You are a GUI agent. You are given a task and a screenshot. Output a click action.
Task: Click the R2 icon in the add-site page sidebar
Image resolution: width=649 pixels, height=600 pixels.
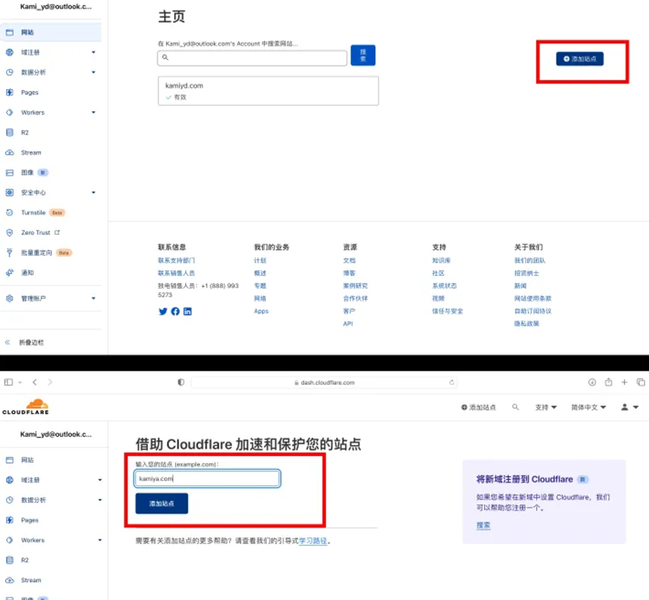10,560
